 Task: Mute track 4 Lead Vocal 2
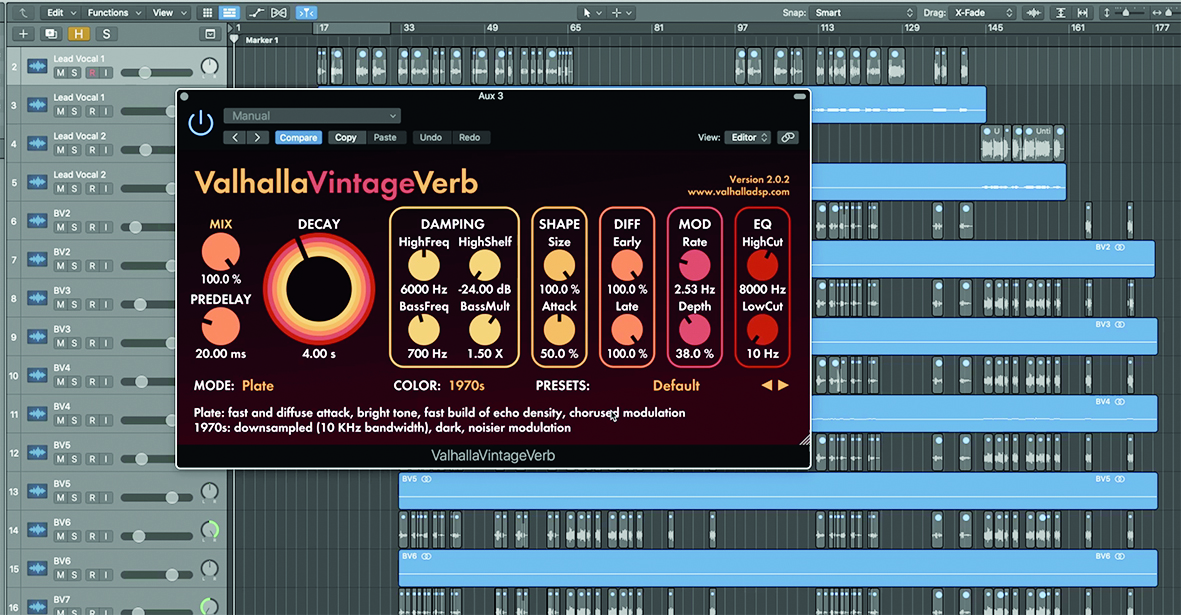(60, 151)
